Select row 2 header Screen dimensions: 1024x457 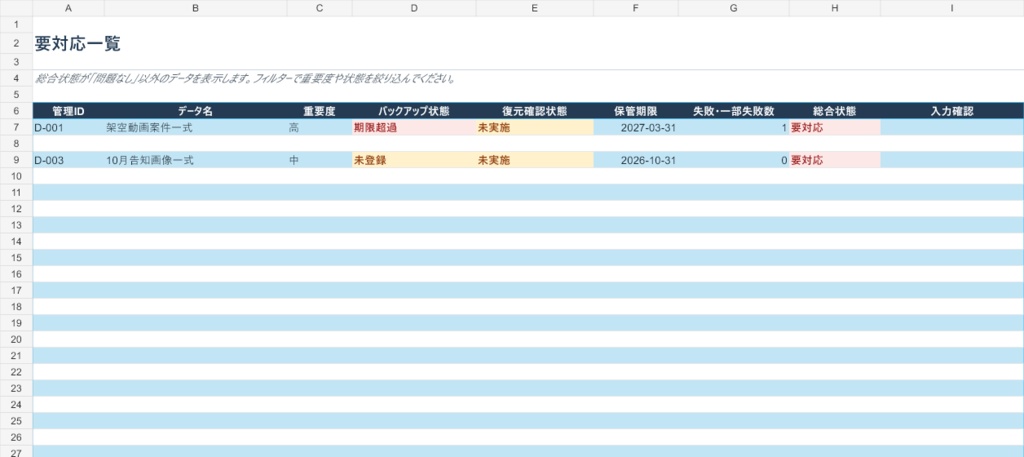click(x=16, y=45)
